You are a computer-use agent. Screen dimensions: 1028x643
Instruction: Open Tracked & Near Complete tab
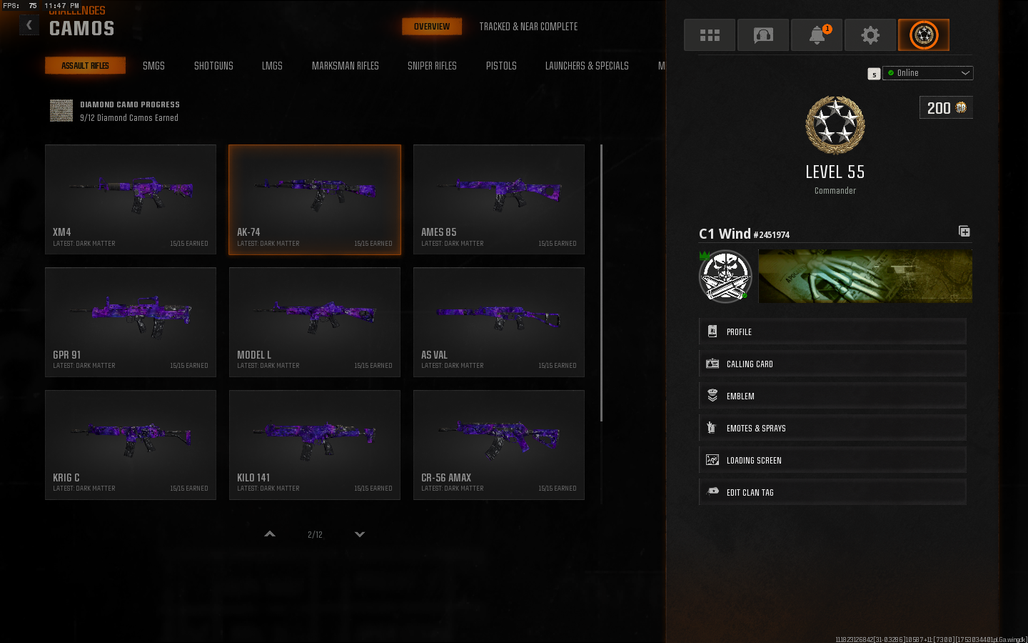point(528,26)
